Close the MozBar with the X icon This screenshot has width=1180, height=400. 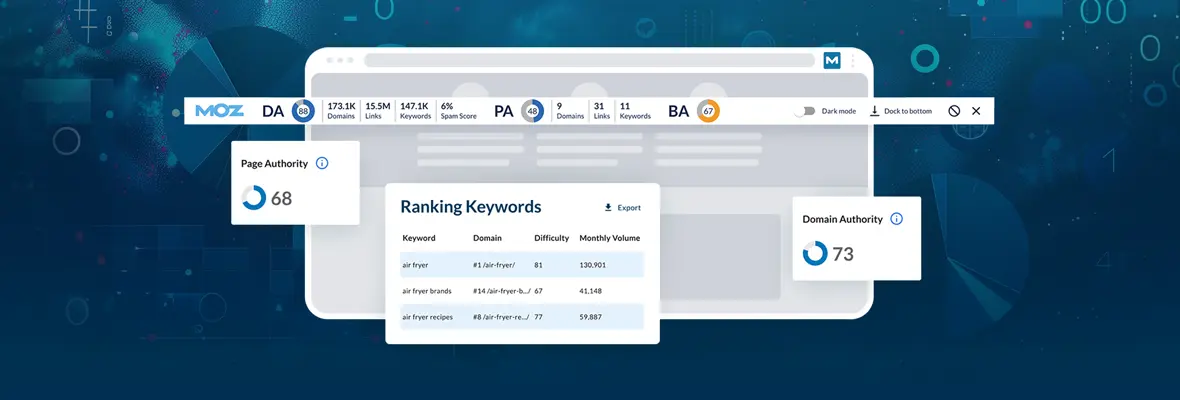(x=976, y=111)
